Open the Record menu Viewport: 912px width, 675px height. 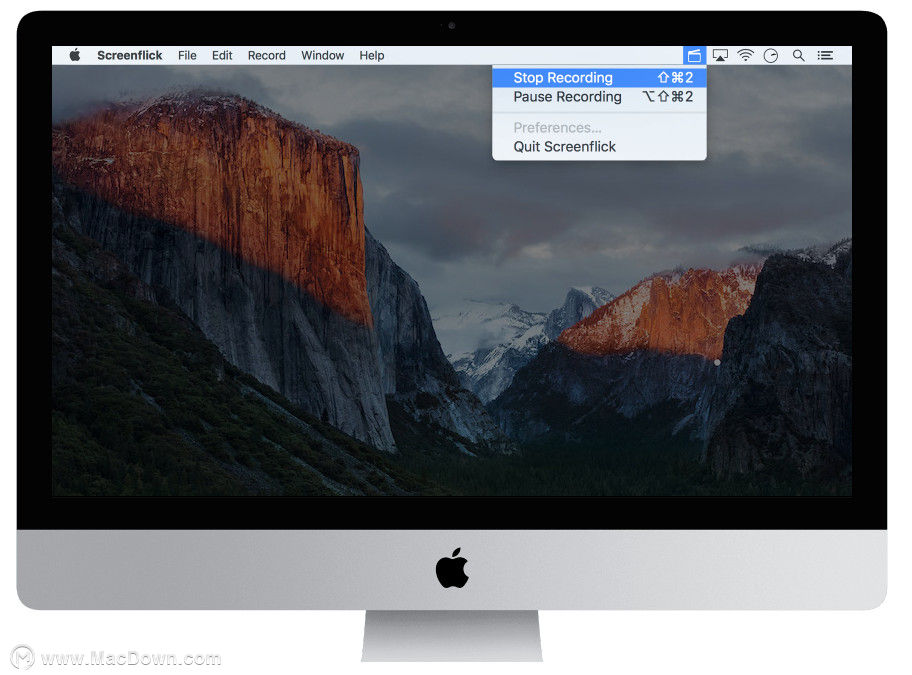(266, 55)
